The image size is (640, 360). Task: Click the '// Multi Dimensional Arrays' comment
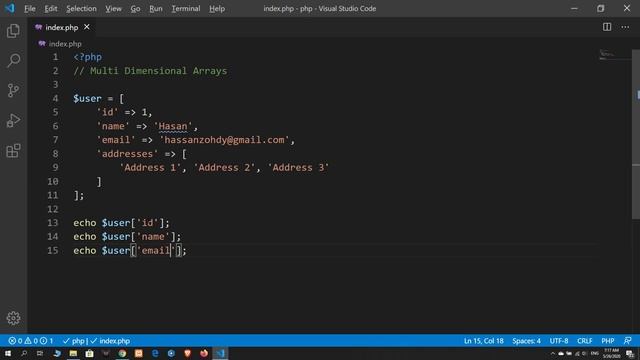click(x=150, y=71)
